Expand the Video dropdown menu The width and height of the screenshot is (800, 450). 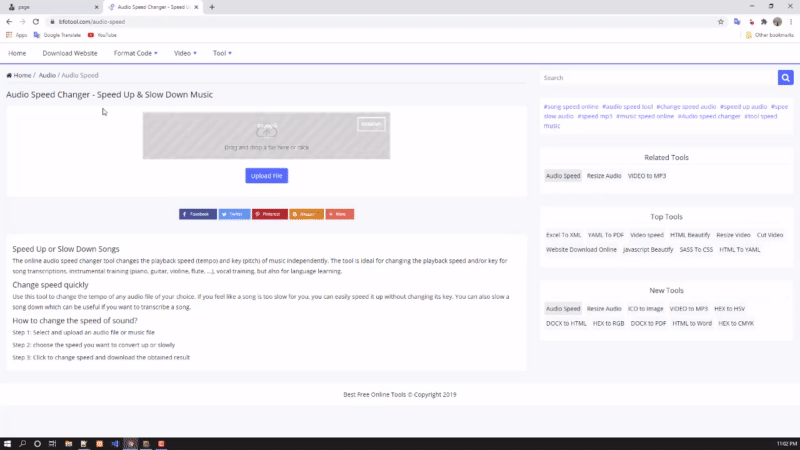tap(185, 53)
